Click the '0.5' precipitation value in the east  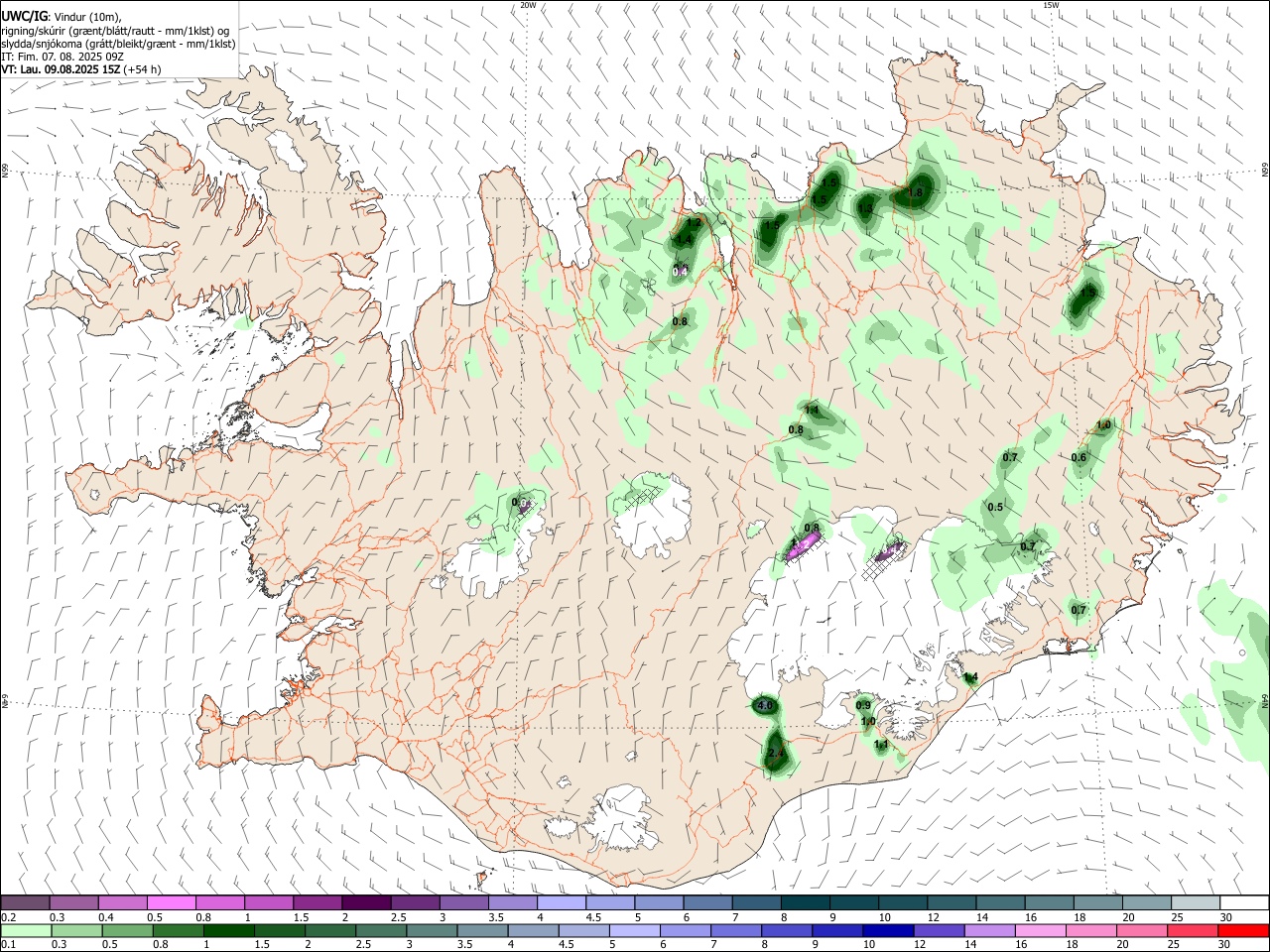point(995,507)
